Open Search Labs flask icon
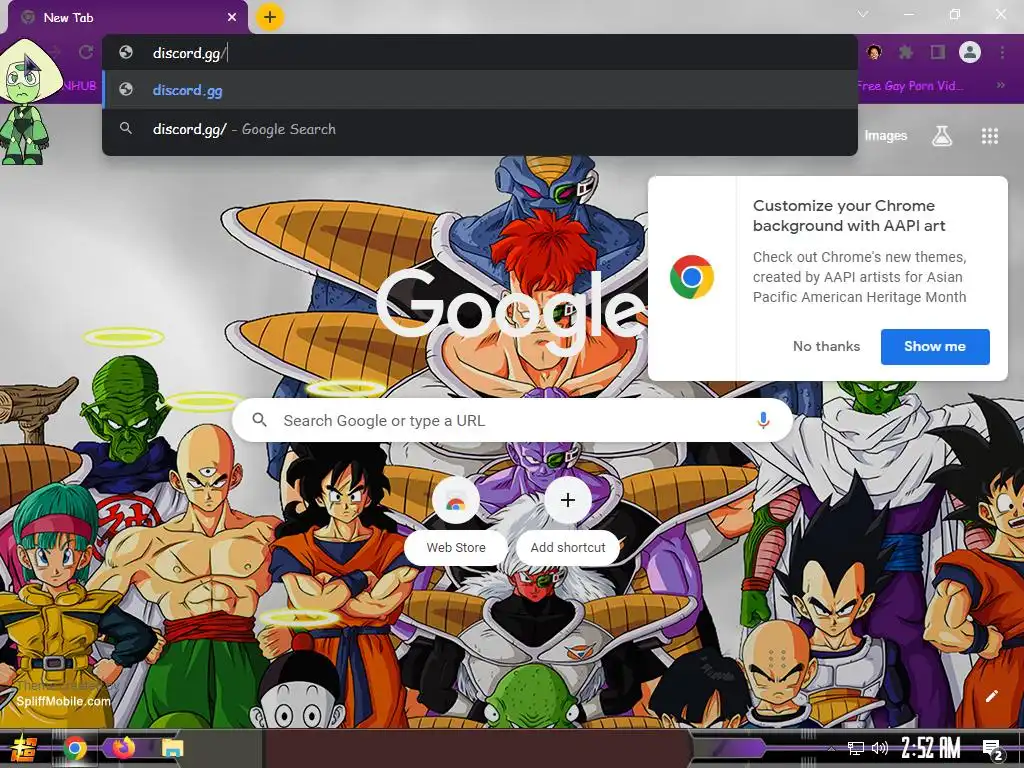Screen dimensions: 1024x768 click(x=942, y=136)
